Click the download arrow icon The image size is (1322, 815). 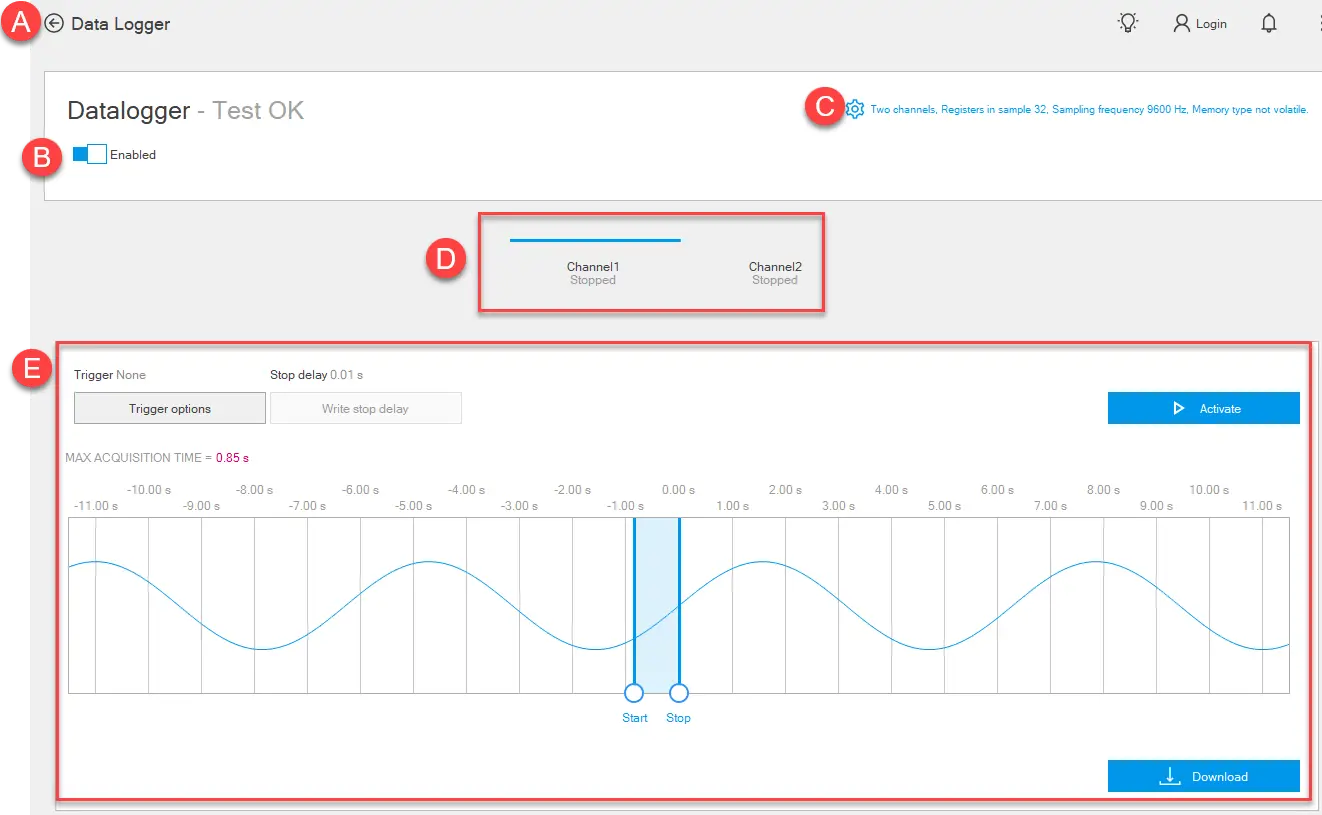[1170, 776]
